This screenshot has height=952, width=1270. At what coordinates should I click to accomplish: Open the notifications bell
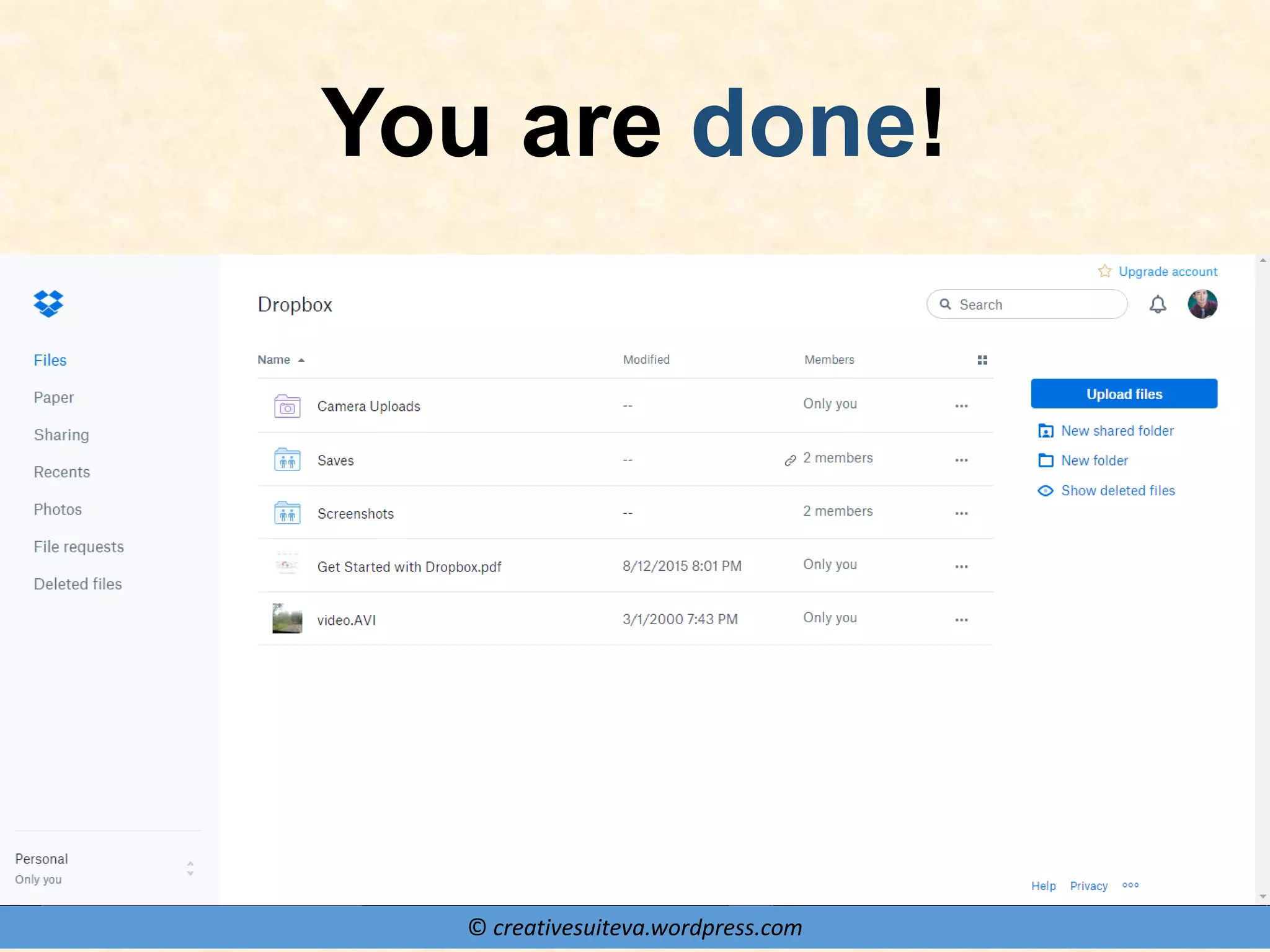coord(1158,304)
